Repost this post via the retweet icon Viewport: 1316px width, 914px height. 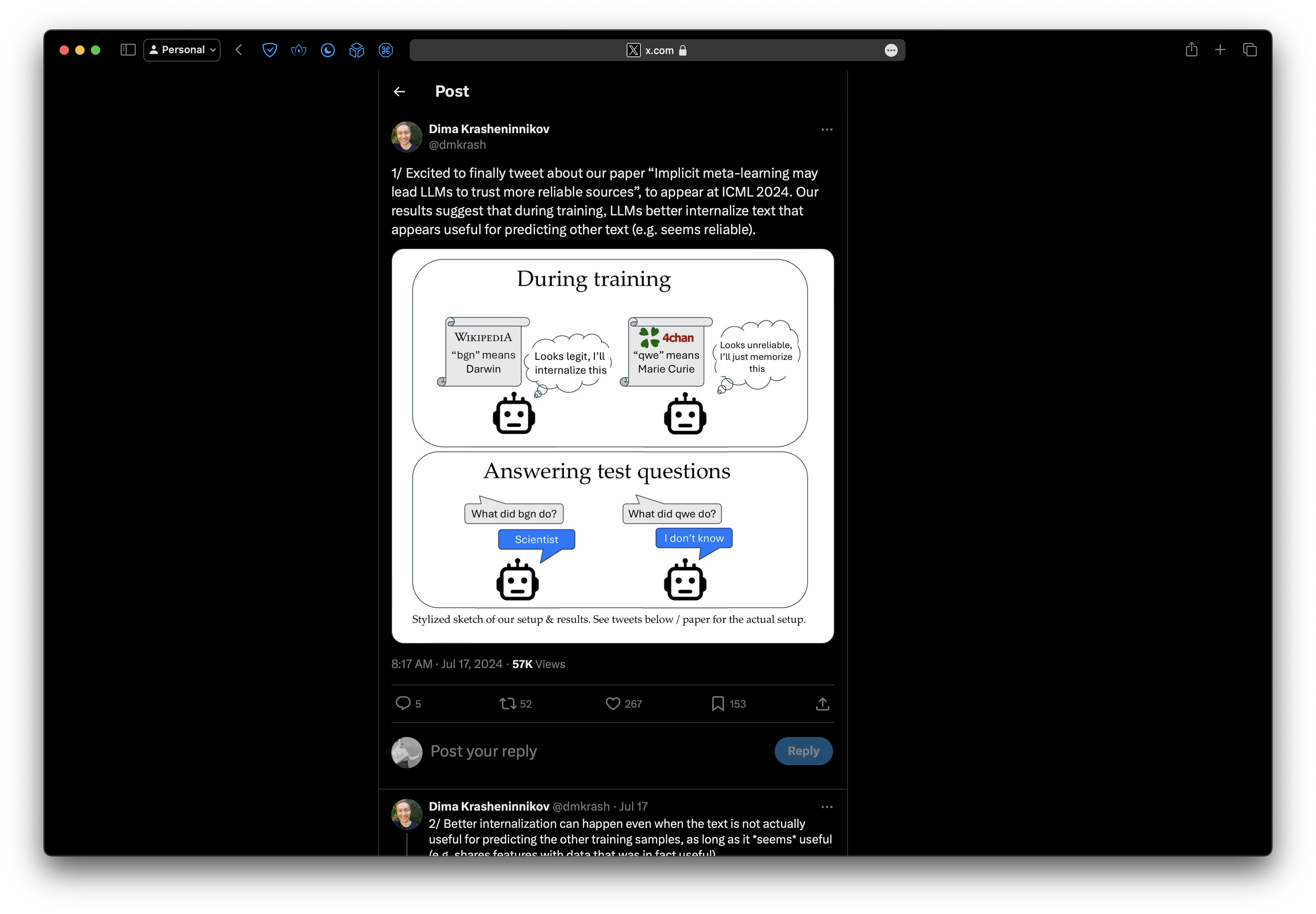507,703
